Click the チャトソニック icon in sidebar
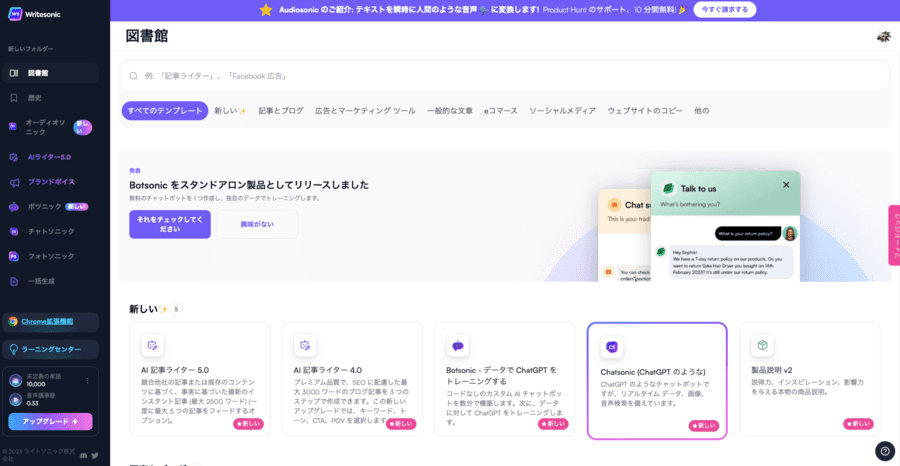 [14, 231]
